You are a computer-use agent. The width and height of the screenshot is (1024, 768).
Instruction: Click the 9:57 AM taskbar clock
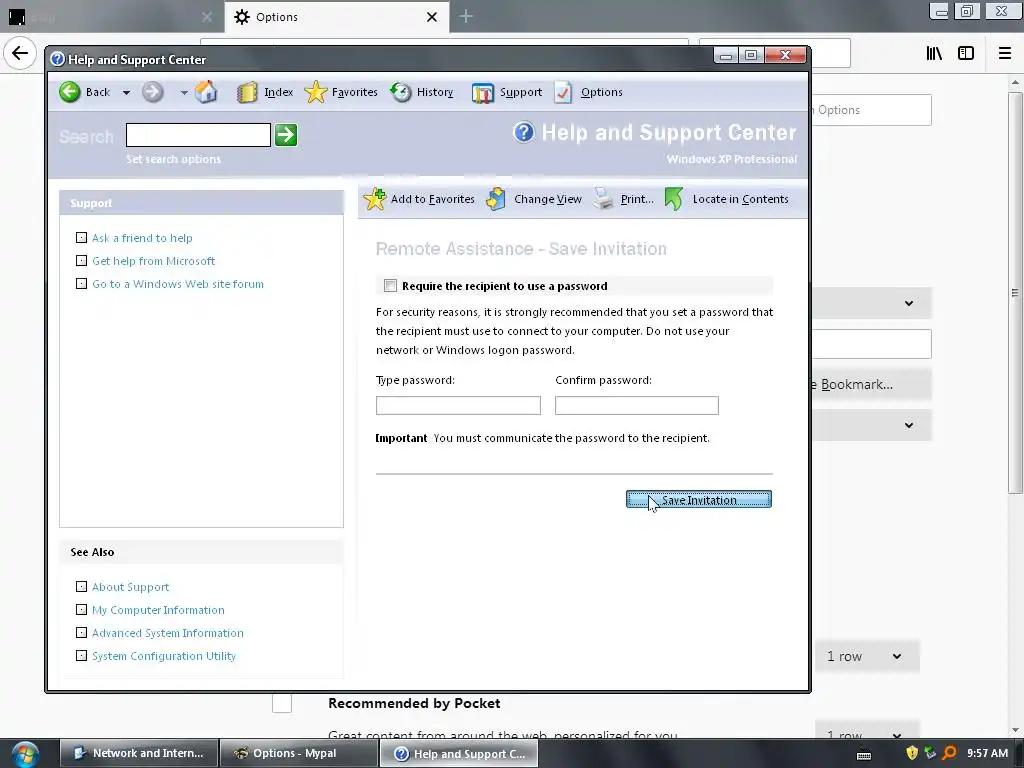(987, 754)
